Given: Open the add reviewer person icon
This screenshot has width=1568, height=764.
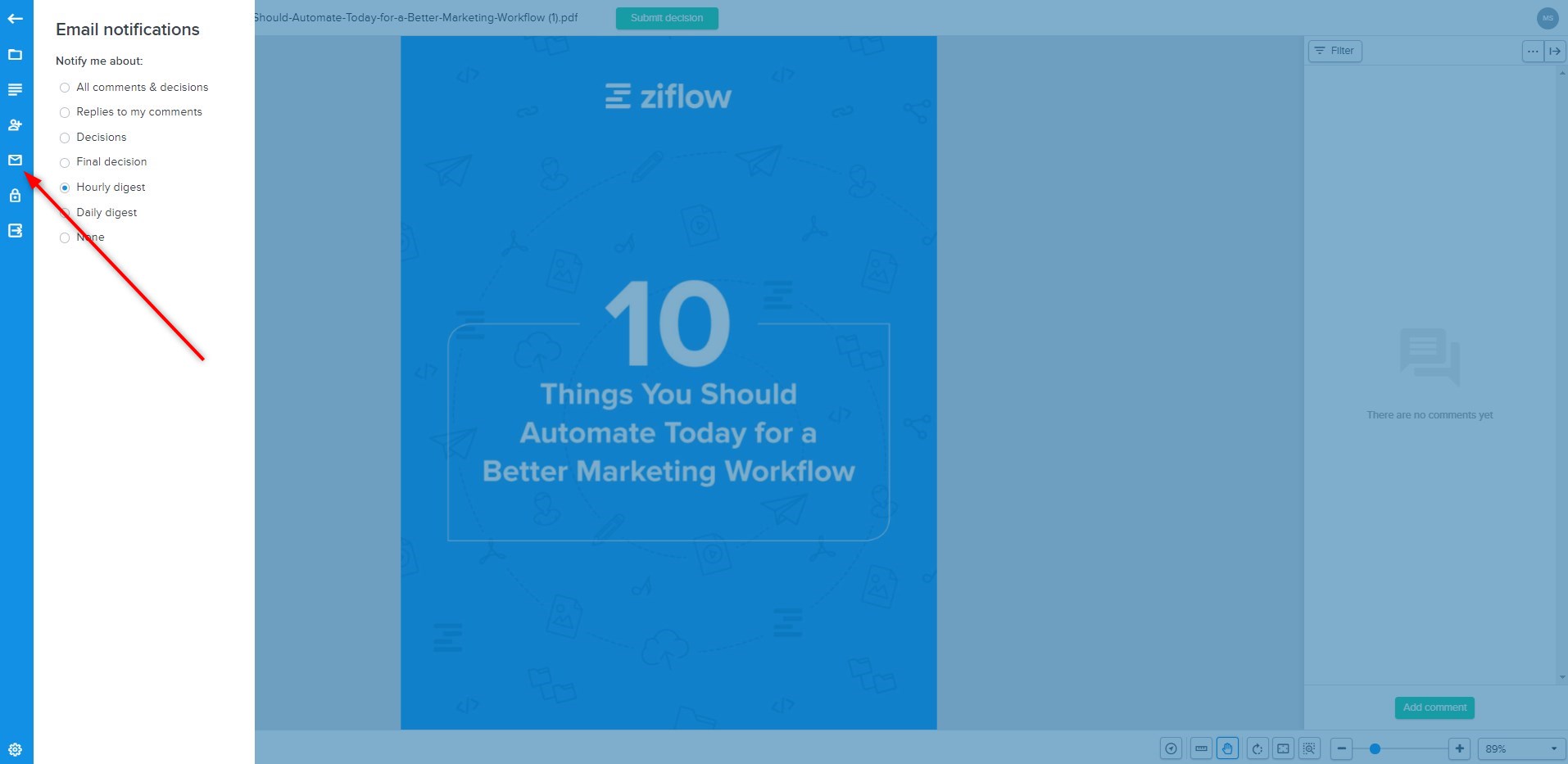Looking at the screenshot, I should point(16,125).
